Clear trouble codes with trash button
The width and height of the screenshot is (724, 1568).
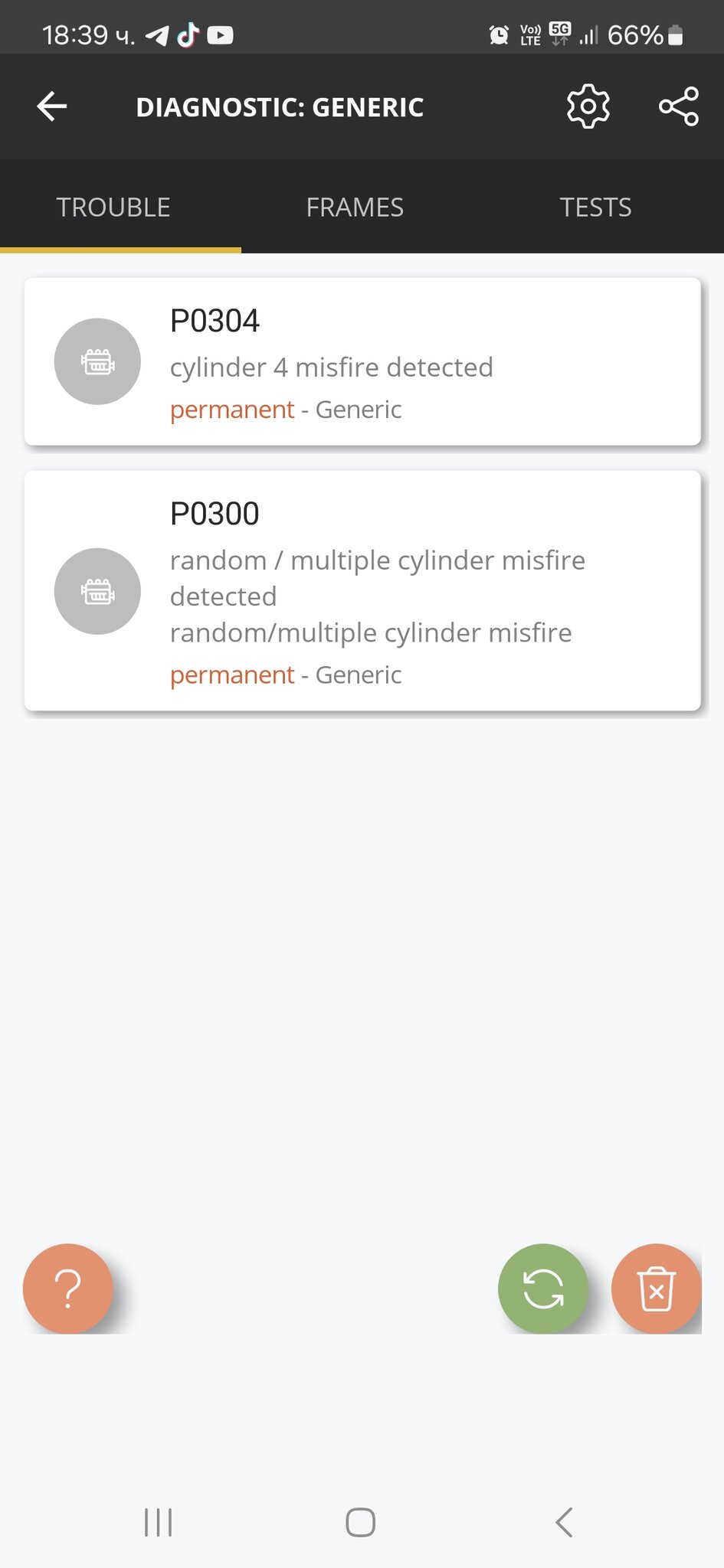(656, 1288)
